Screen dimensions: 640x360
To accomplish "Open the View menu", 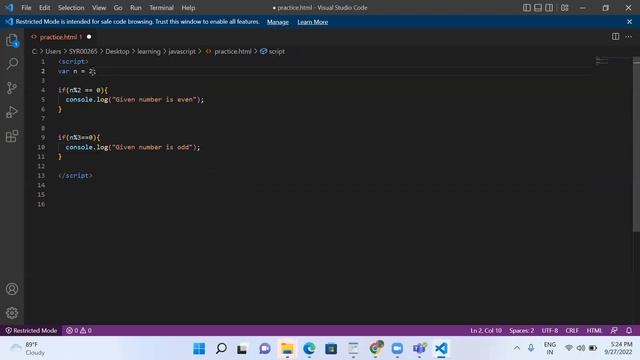I will point(99,8).
